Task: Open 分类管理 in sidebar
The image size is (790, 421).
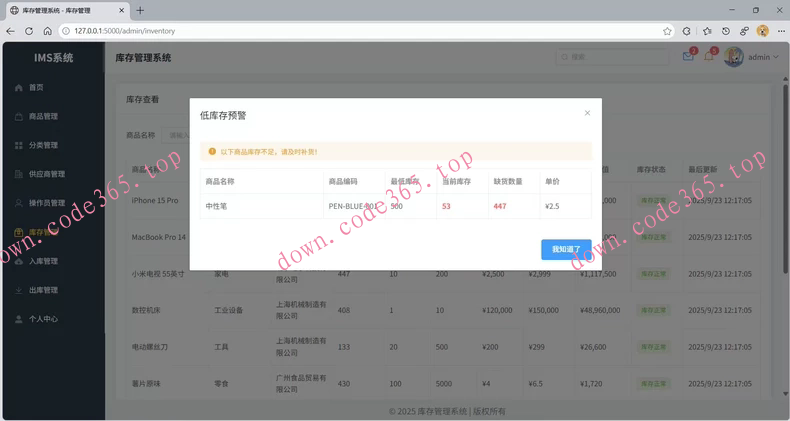Action: click(53, 145)
